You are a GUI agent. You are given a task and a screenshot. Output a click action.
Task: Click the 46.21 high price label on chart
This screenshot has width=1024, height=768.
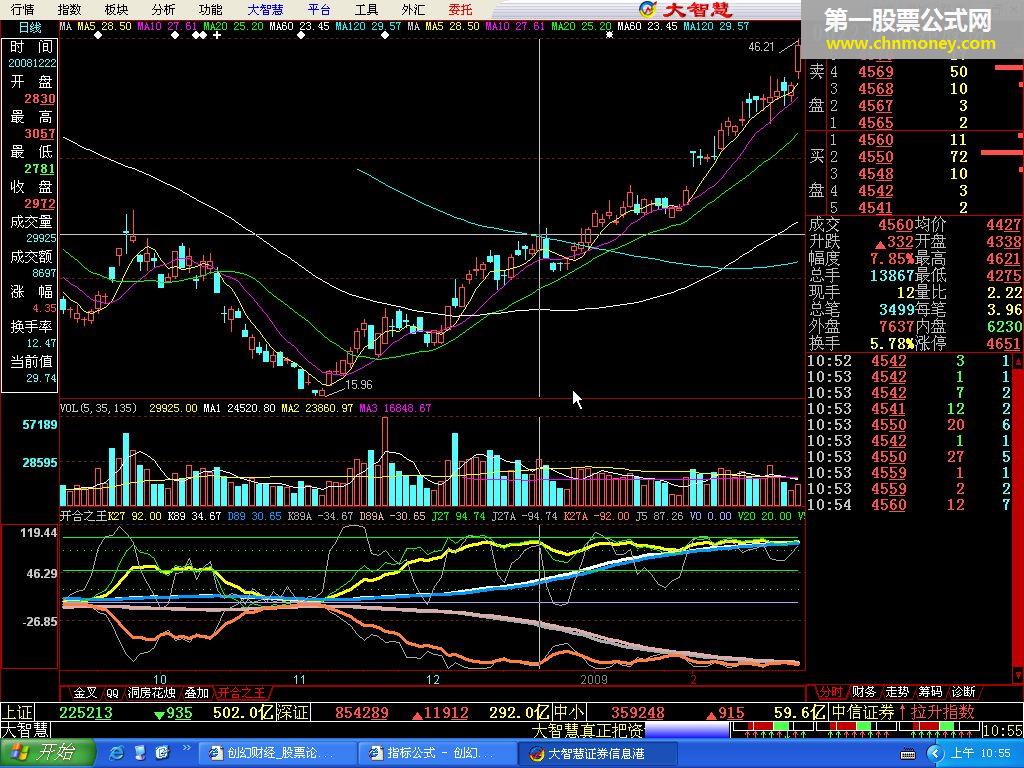(x=761, y=47)
